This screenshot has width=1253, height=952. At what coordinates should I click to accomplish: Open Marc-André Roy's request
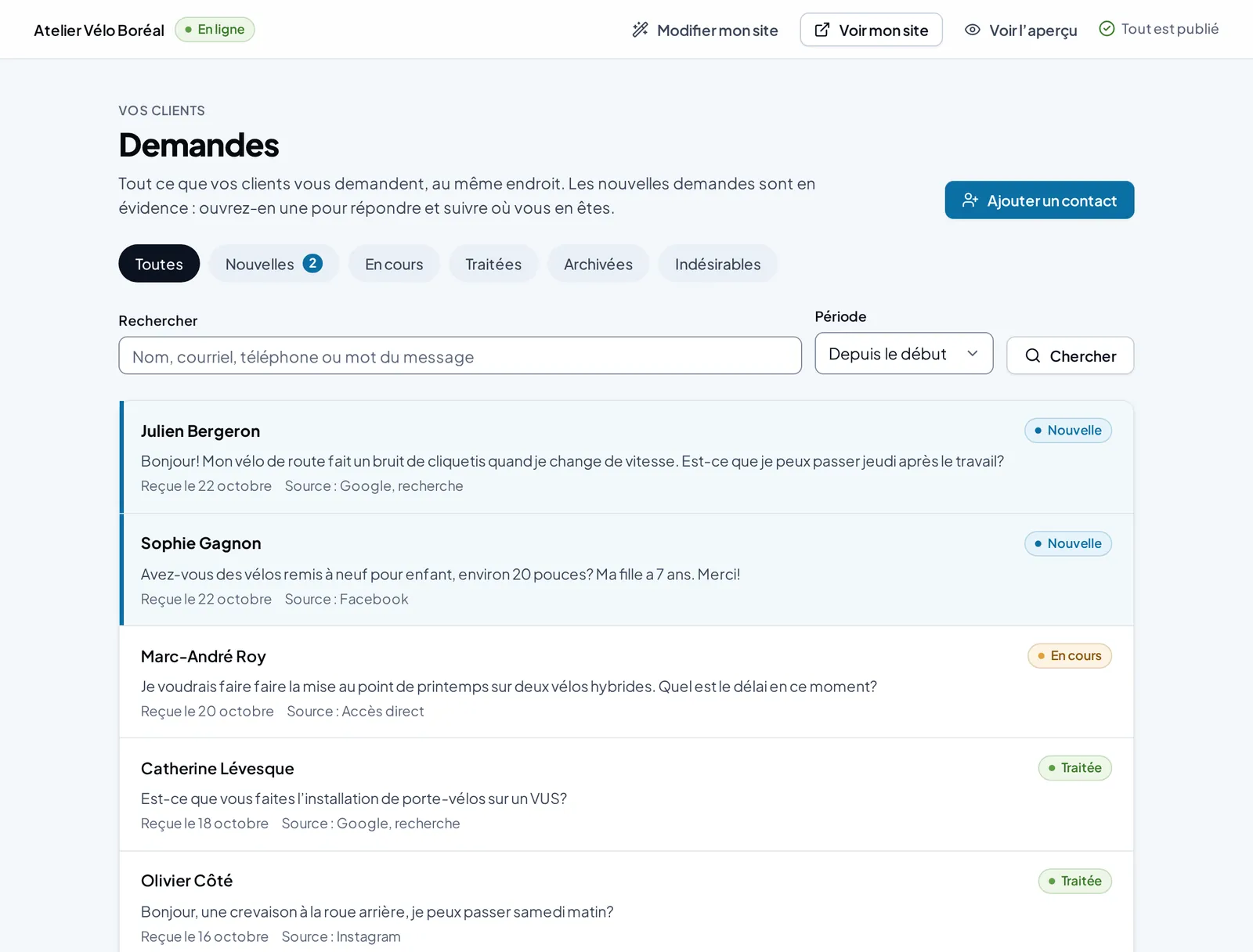[626, 682]
